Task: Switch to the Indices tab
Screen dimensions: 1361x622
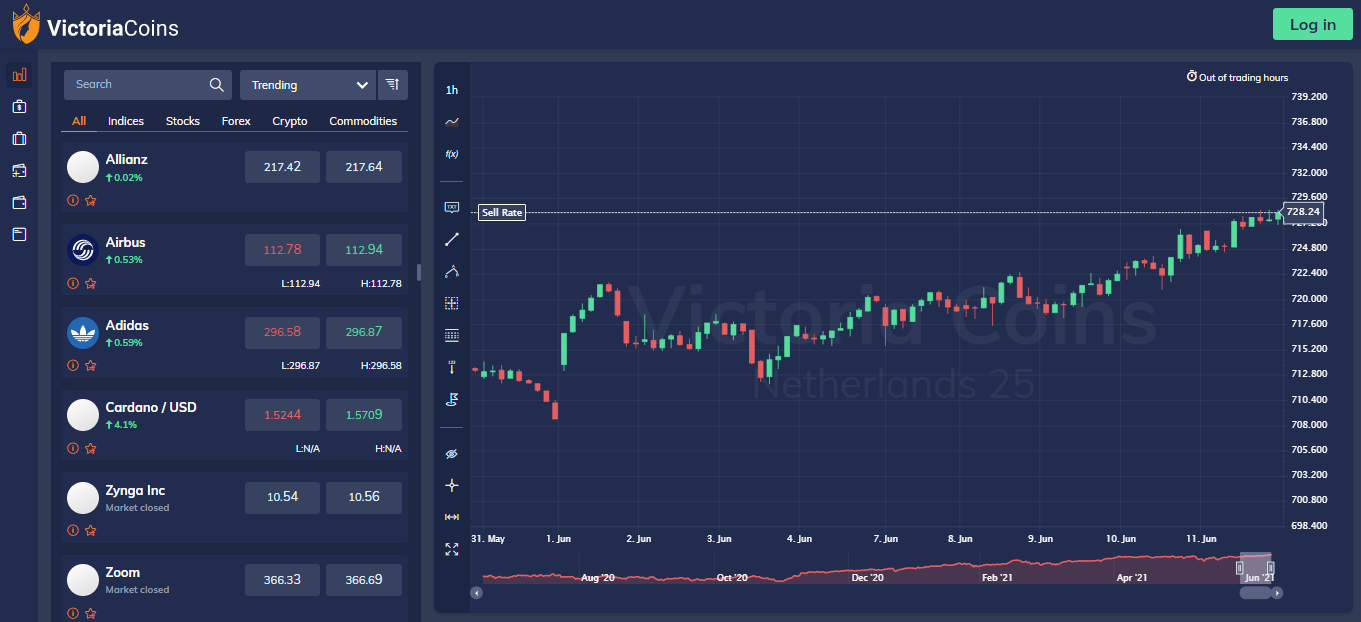Action: pos(126,121)
